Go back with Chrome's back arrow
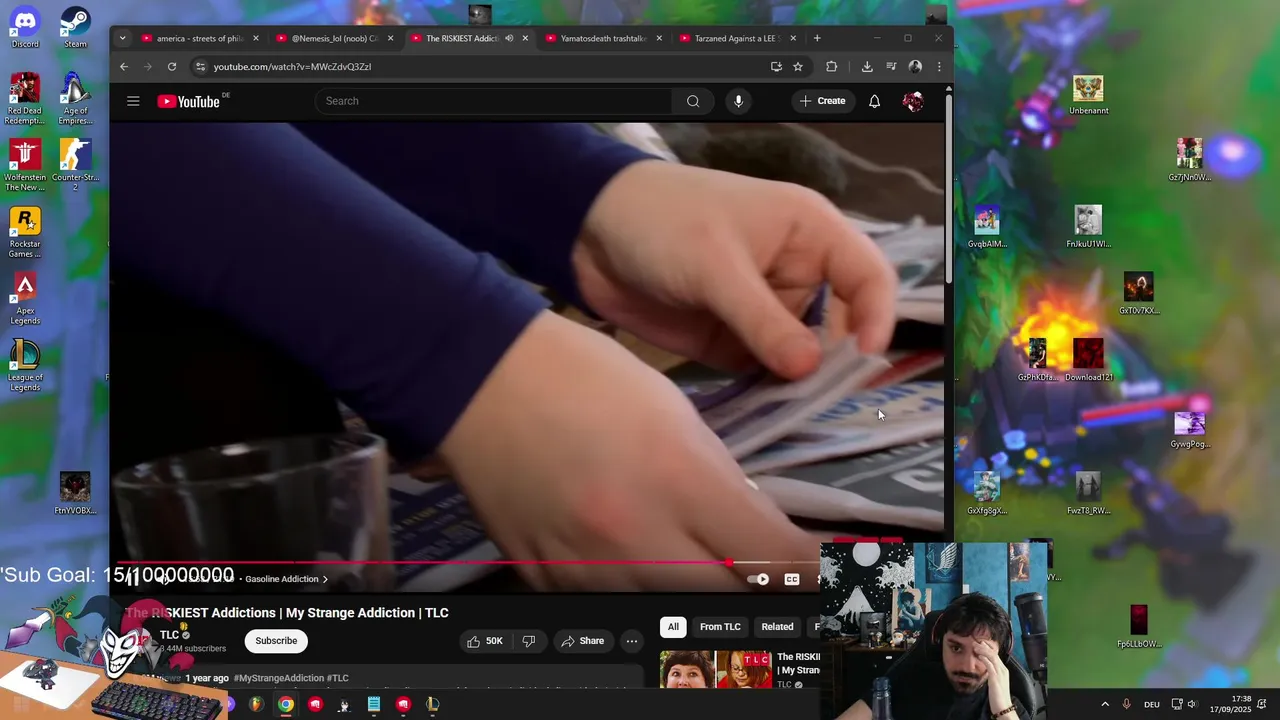The width and height of the screenshot is (1280, 720). 124,67
